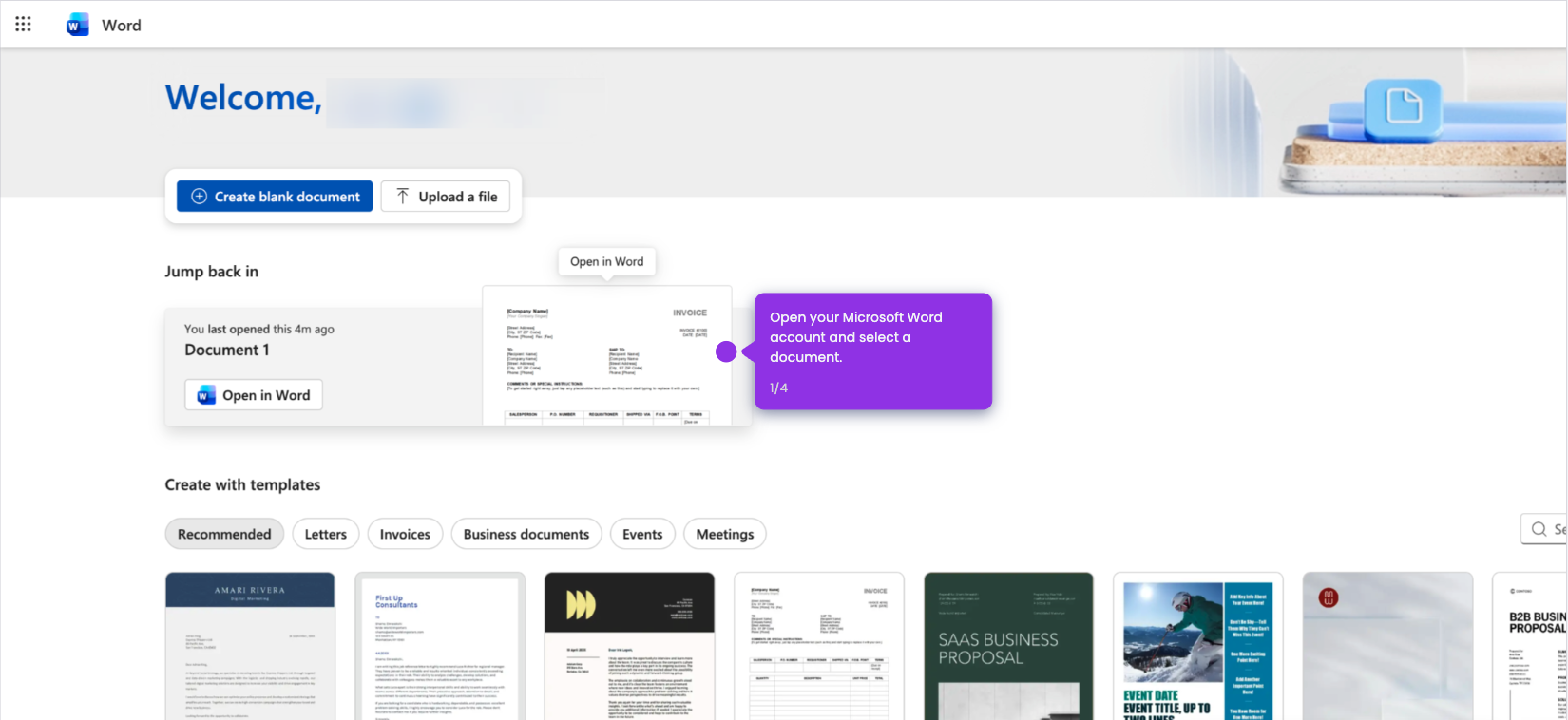The image size is (1568, 720).
Task: Click the template search box
Action: [1544, 529]
